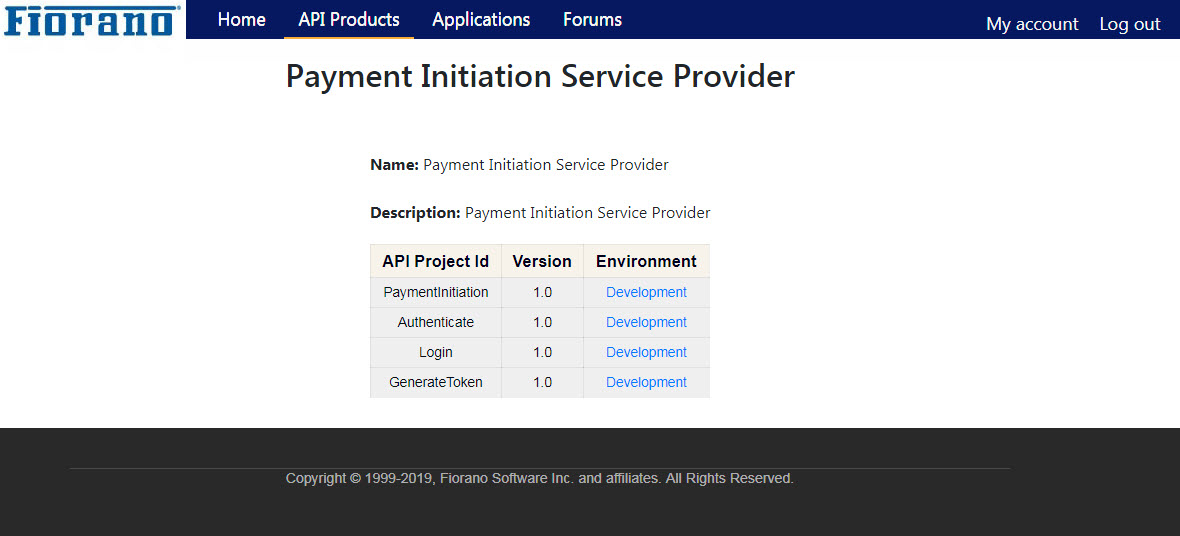
Task: Select the PaymentInitiation project cell
Action: coord(436,292)
